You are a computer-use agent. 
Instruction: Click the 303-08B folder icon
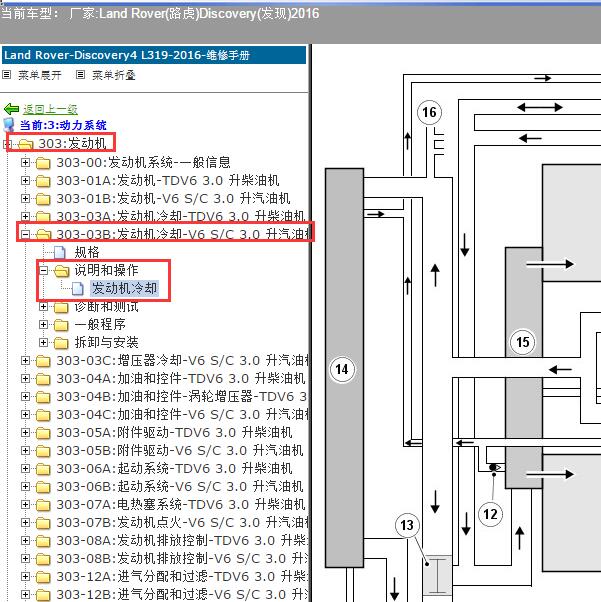(43, 559)
